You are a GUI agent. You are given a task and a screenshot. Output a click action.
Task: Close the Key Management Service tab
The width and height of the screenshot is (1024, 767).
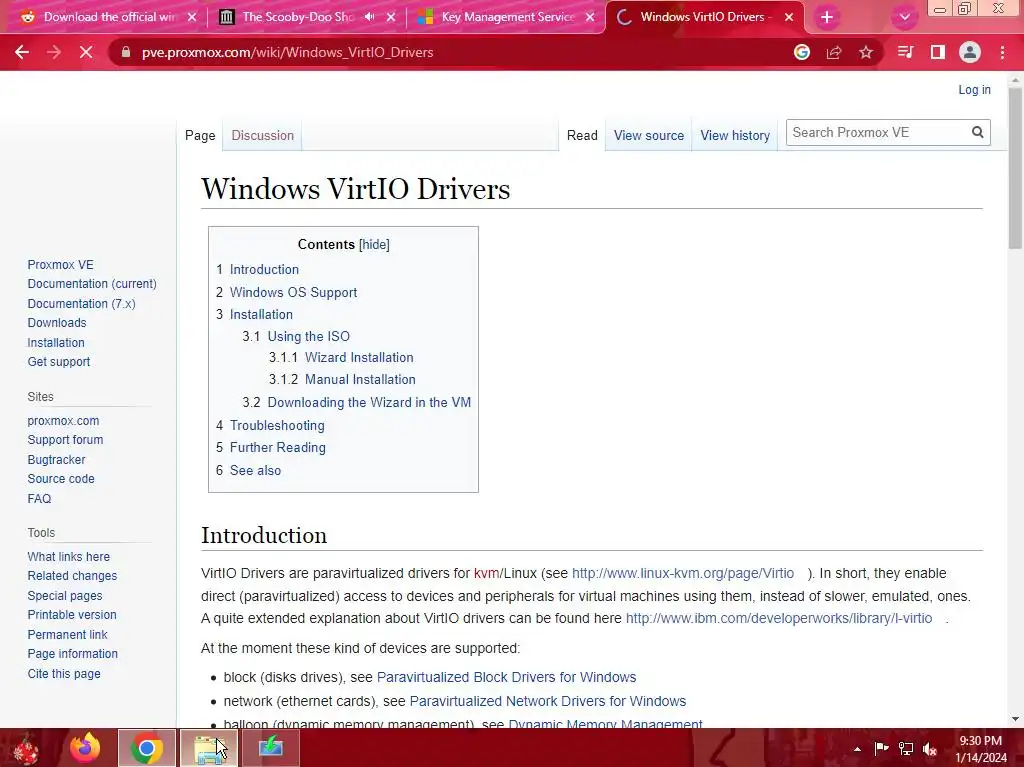click(x=590, y=17)
